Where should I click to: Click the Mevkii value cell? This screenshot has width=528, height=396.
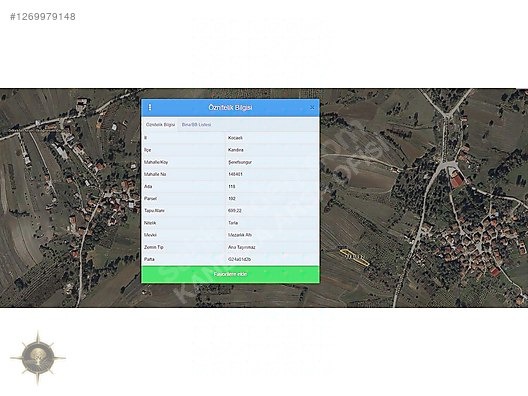271,235
